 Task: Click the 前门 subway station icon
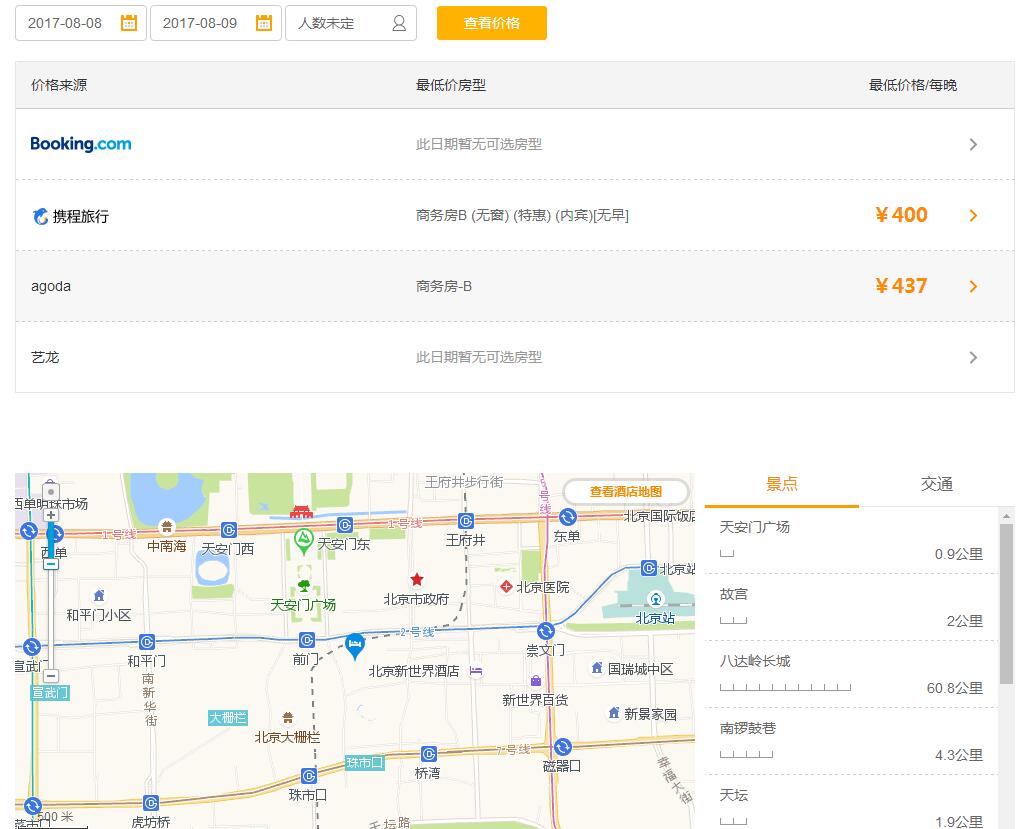[x=306, y=640]
